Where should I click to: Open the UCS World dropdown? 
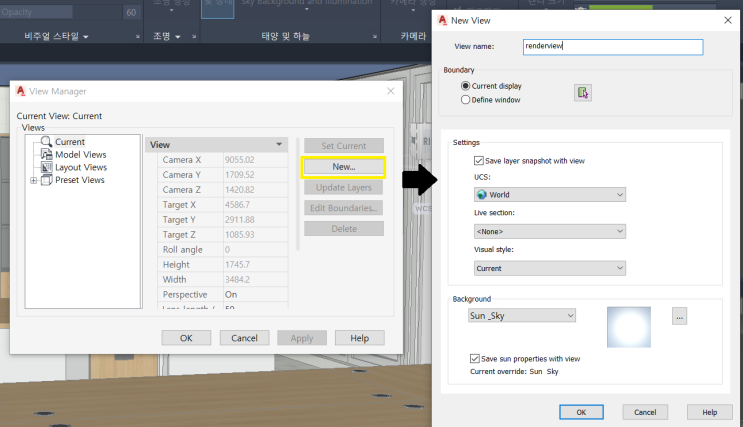tap(550, 195)
